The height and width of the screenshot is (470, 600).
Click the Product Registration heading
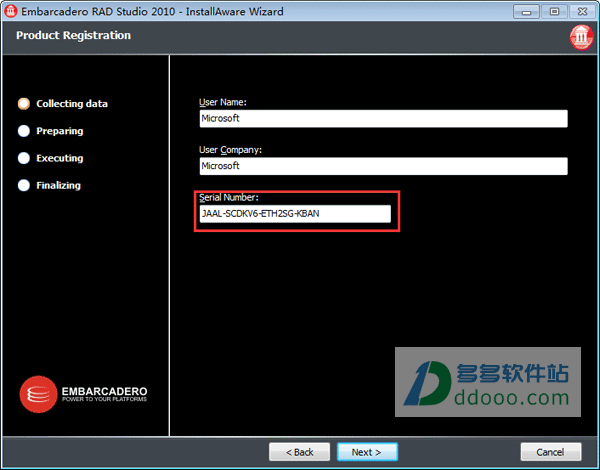click(73, 35)
